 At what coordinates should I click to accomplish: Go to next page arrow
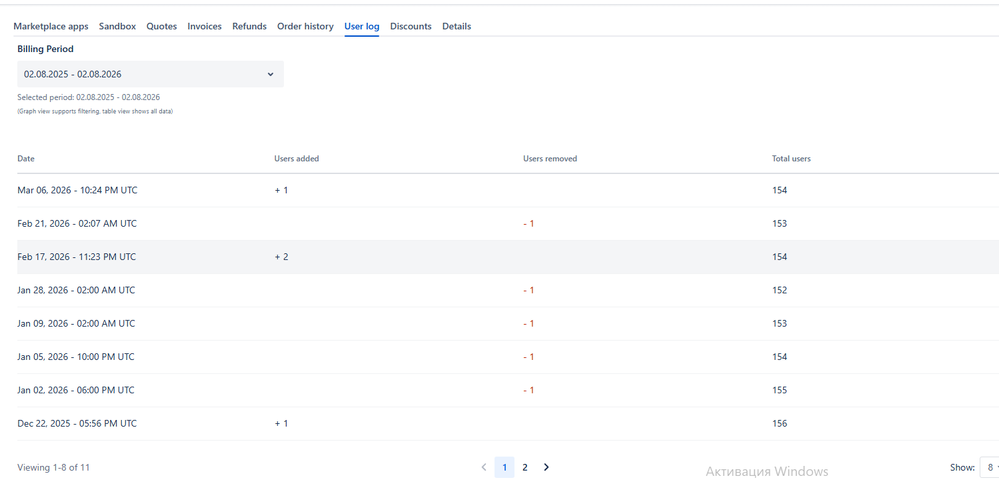pyautogui.click(x=546, y=467)
